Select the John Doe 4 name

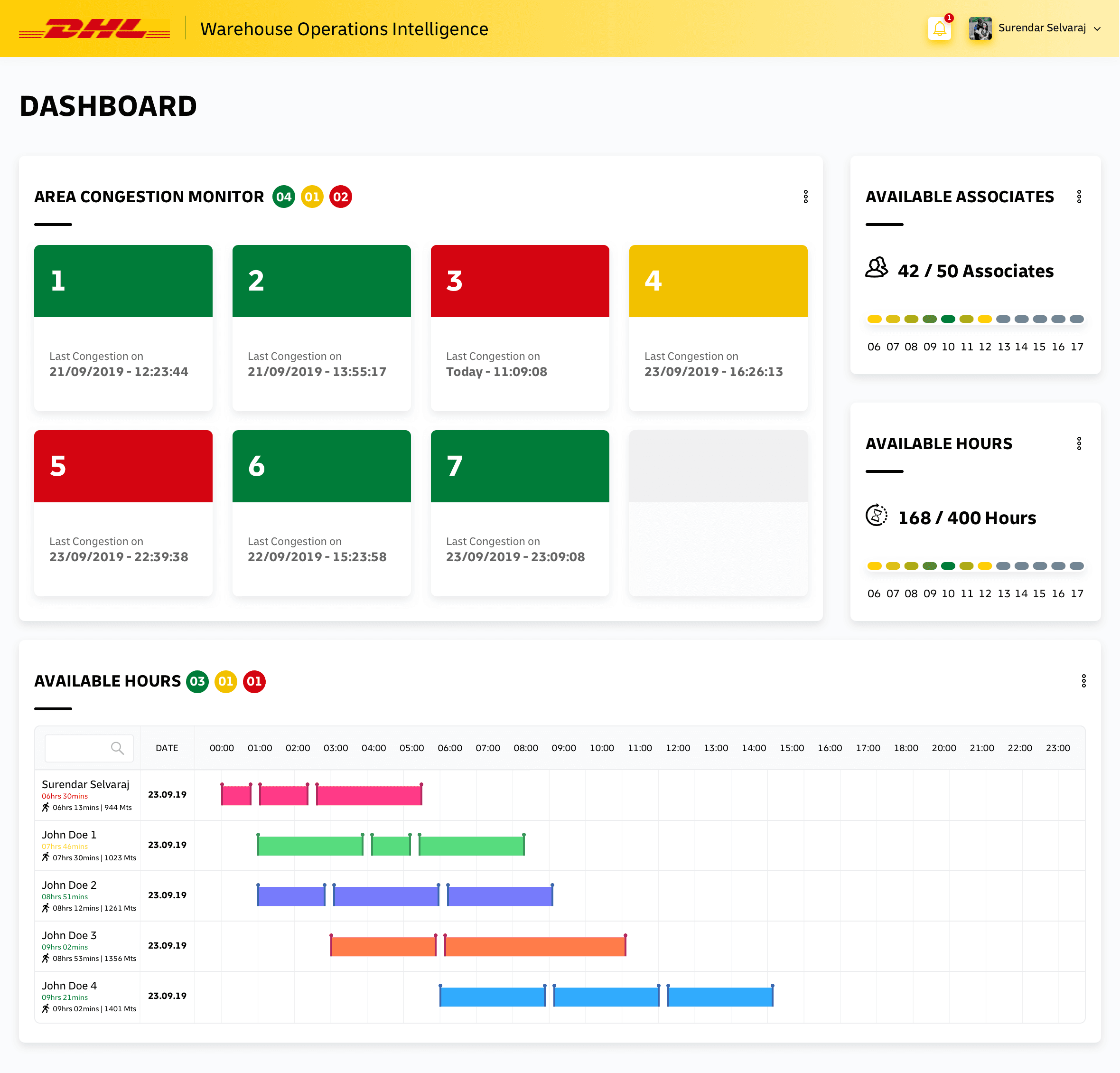point(69,986)
